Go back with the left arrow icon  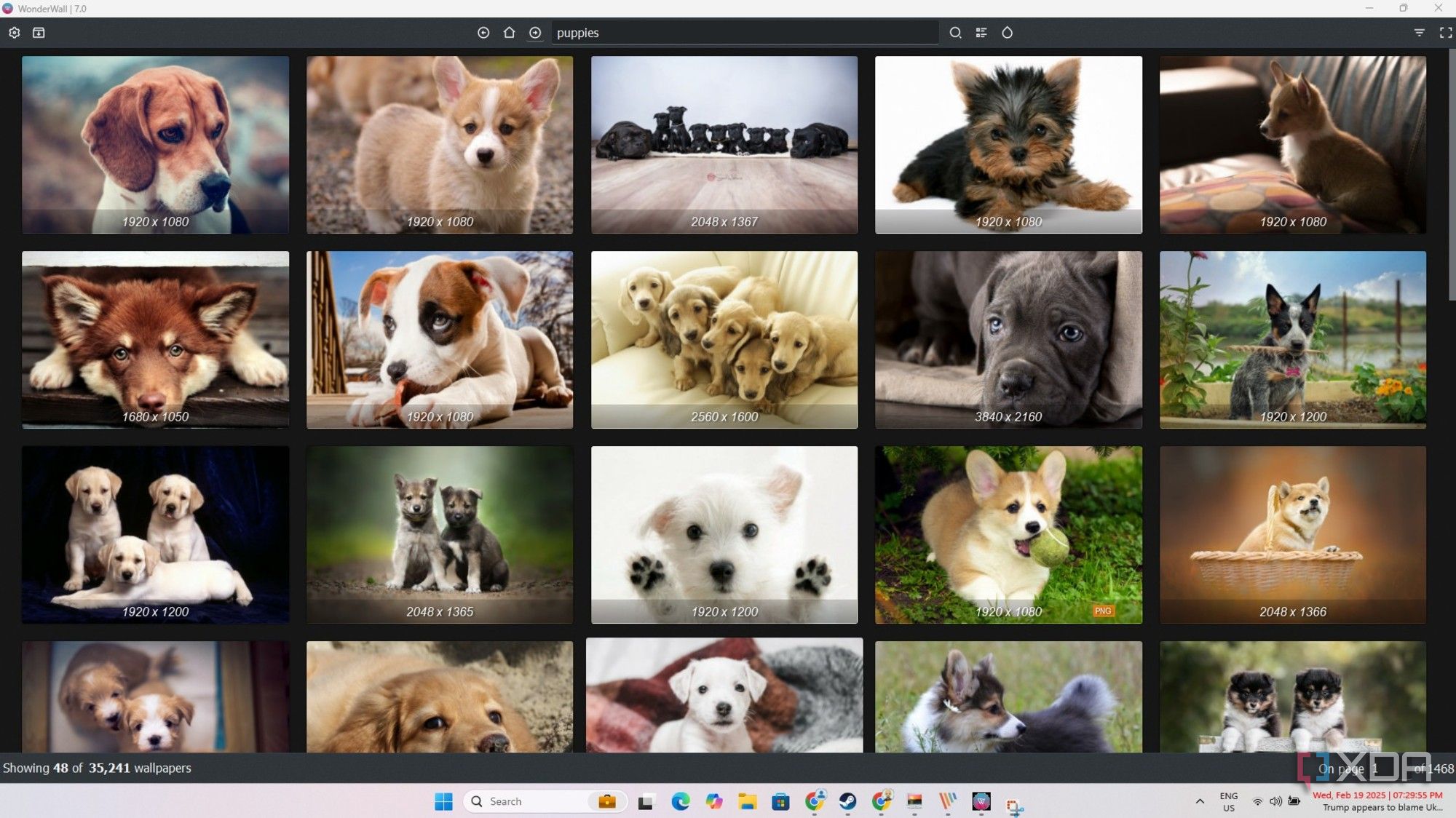point(483,33)
